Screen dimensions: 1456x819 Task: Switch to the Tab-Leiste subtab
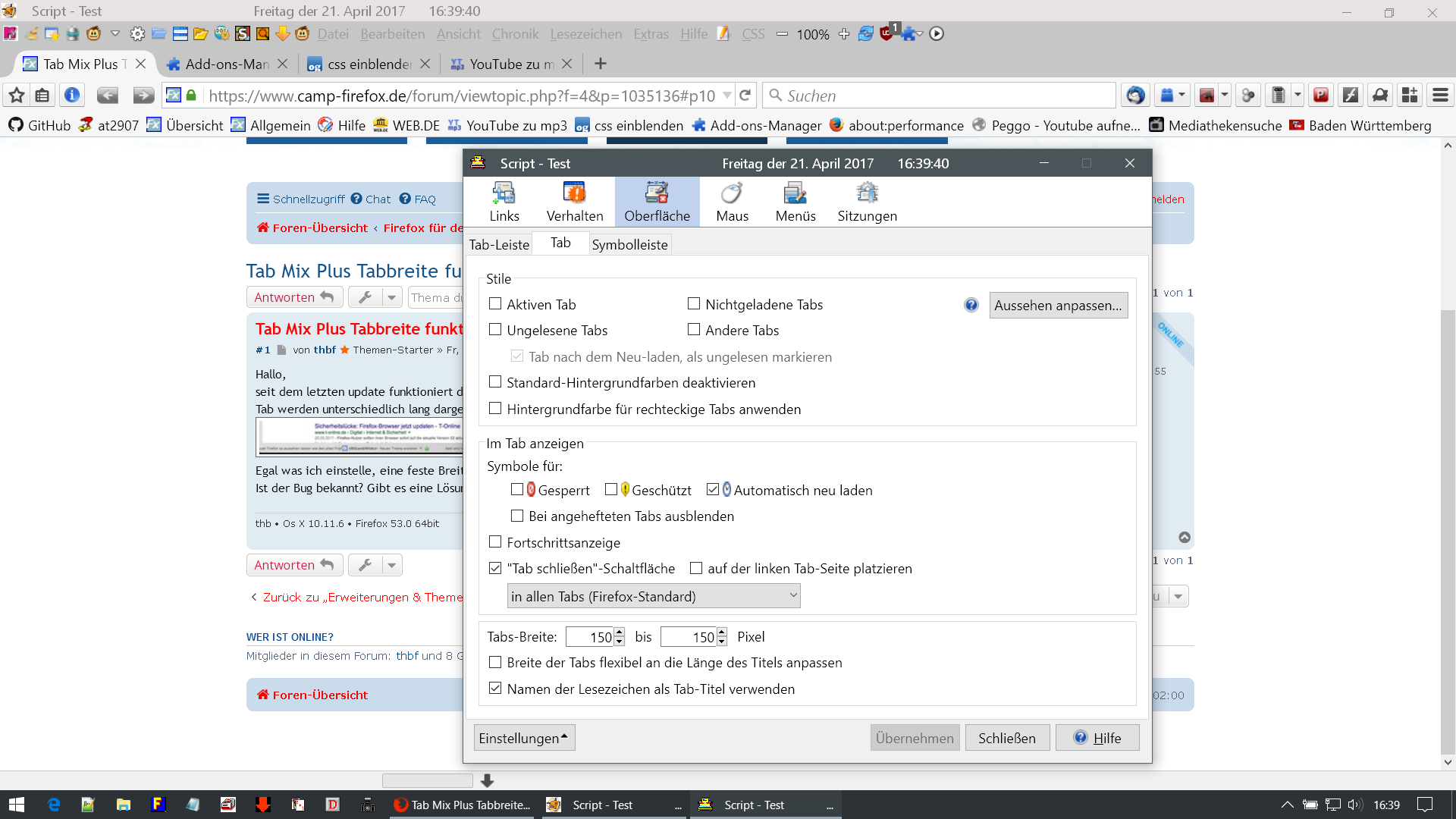499,244
